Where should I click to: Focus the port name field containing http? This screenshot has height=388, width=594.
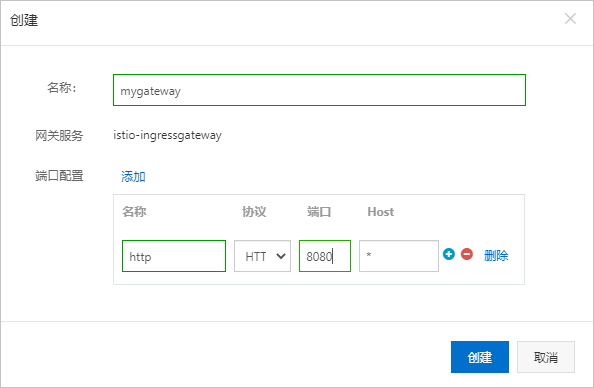pos(174,256)
